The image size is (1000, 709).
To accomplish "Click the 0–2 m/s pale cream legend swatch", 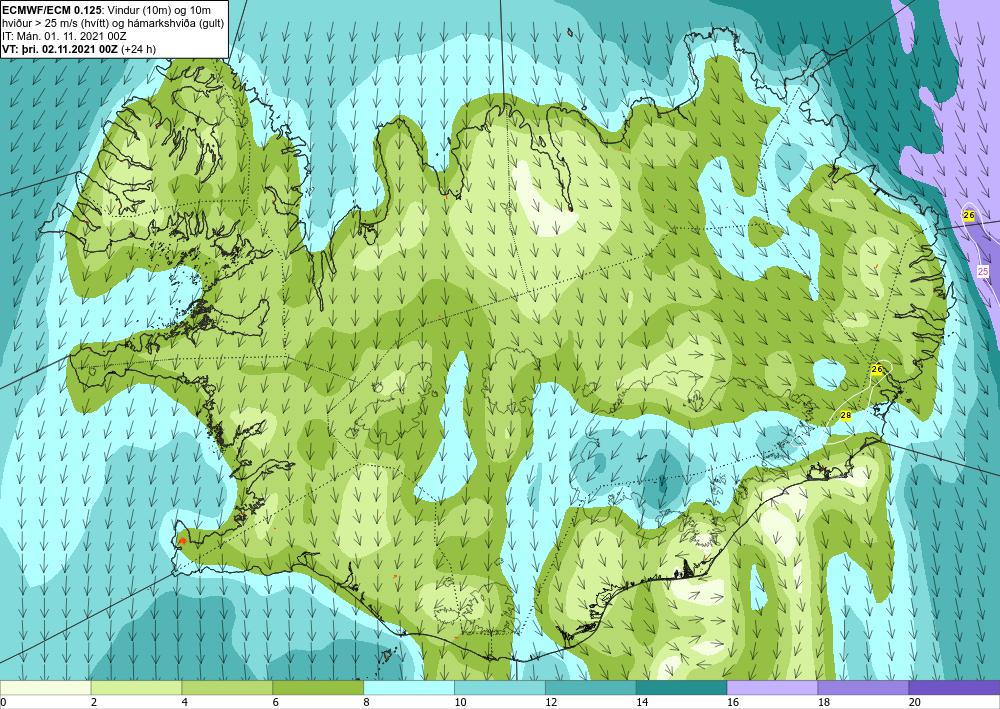I will click(46, 687).
